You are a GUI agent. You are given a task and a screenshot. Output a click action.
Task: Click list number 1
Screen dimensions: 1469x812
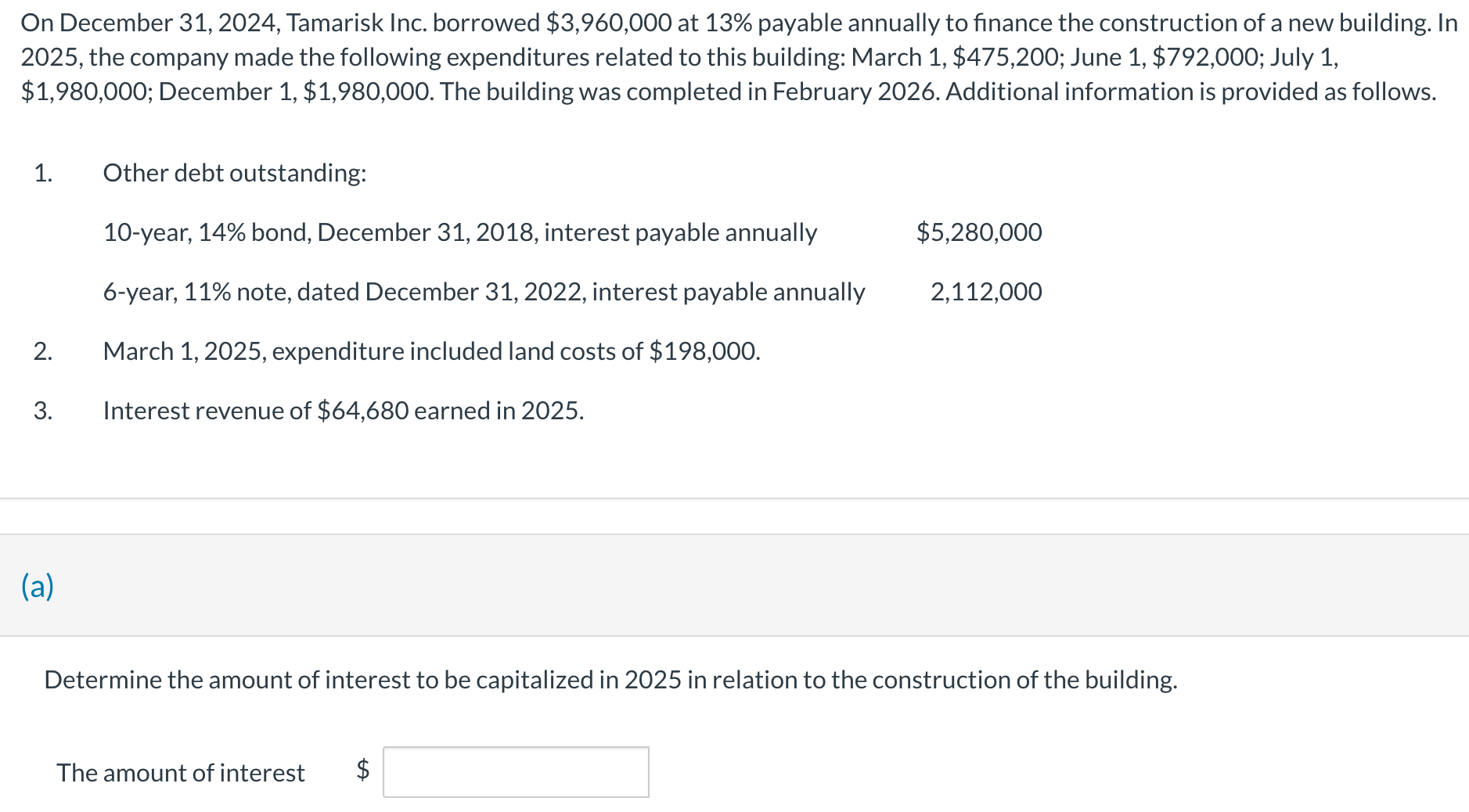click(43, 173)
